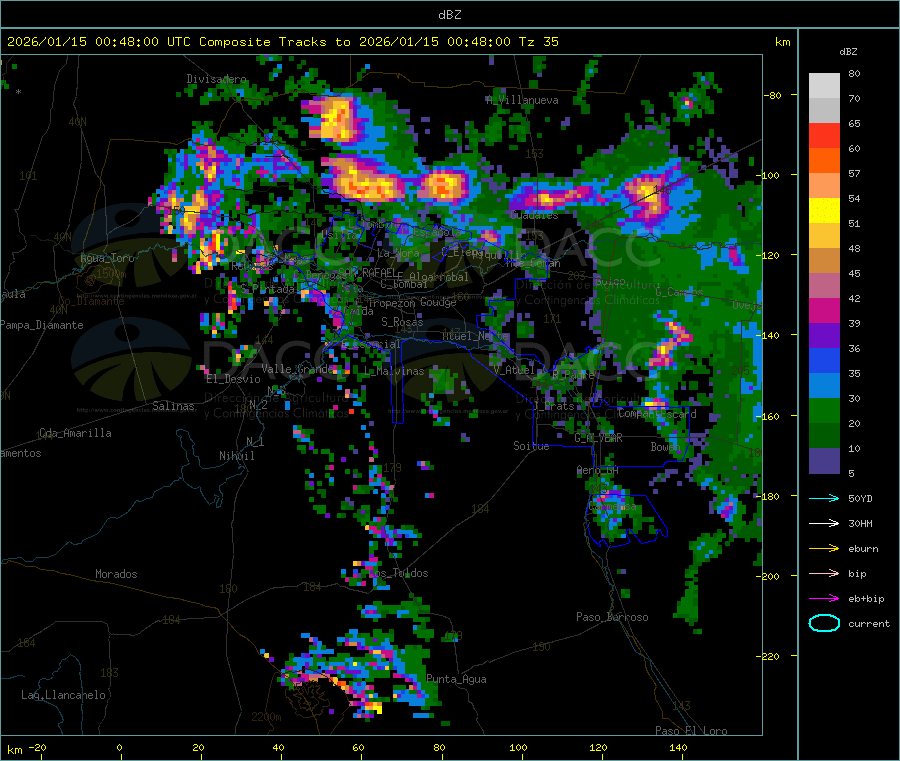Click the timestamp header text
Viewport: 900px width, 761px height.
click(x=282, y=41)
